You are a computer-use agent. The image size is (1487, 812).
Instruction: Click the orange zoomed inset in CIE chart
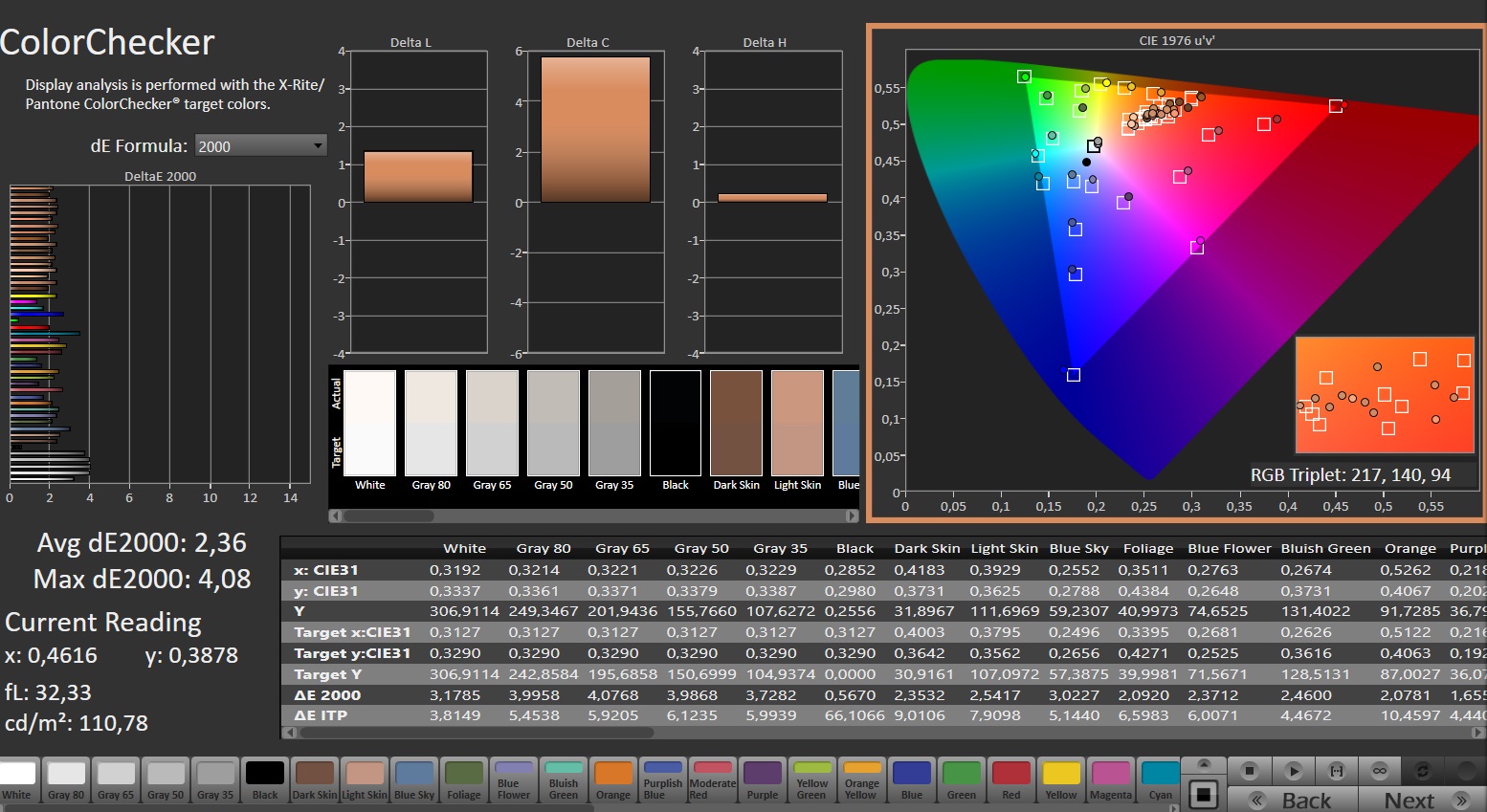(1384, 394)
